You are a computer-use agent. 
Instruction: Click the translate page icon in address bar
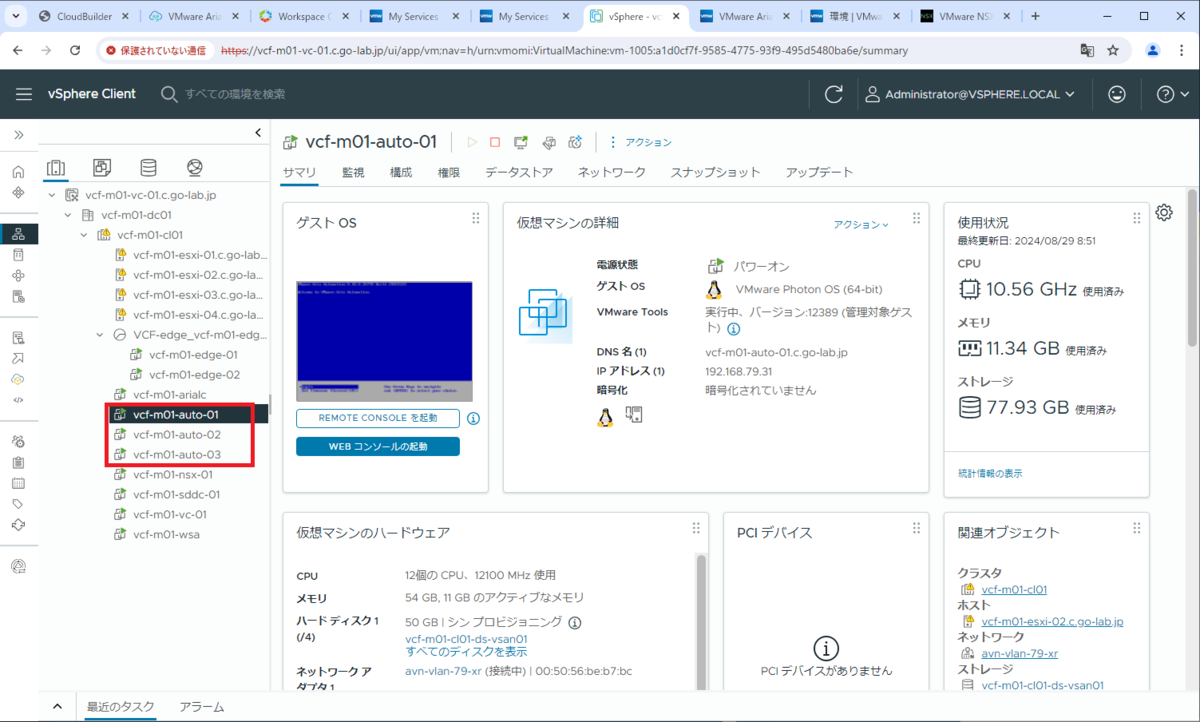tap(1087, 50)
